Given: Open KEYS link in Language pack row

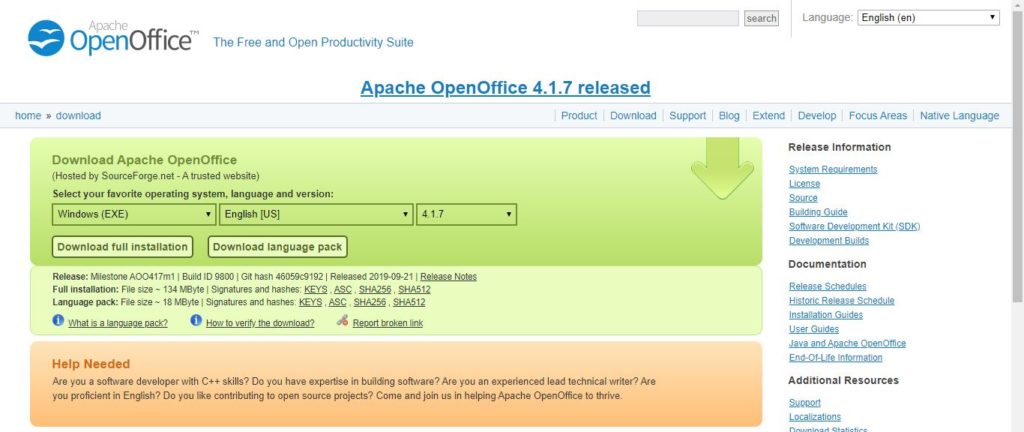Looking at the screenshot, I should tap(310, 303).
